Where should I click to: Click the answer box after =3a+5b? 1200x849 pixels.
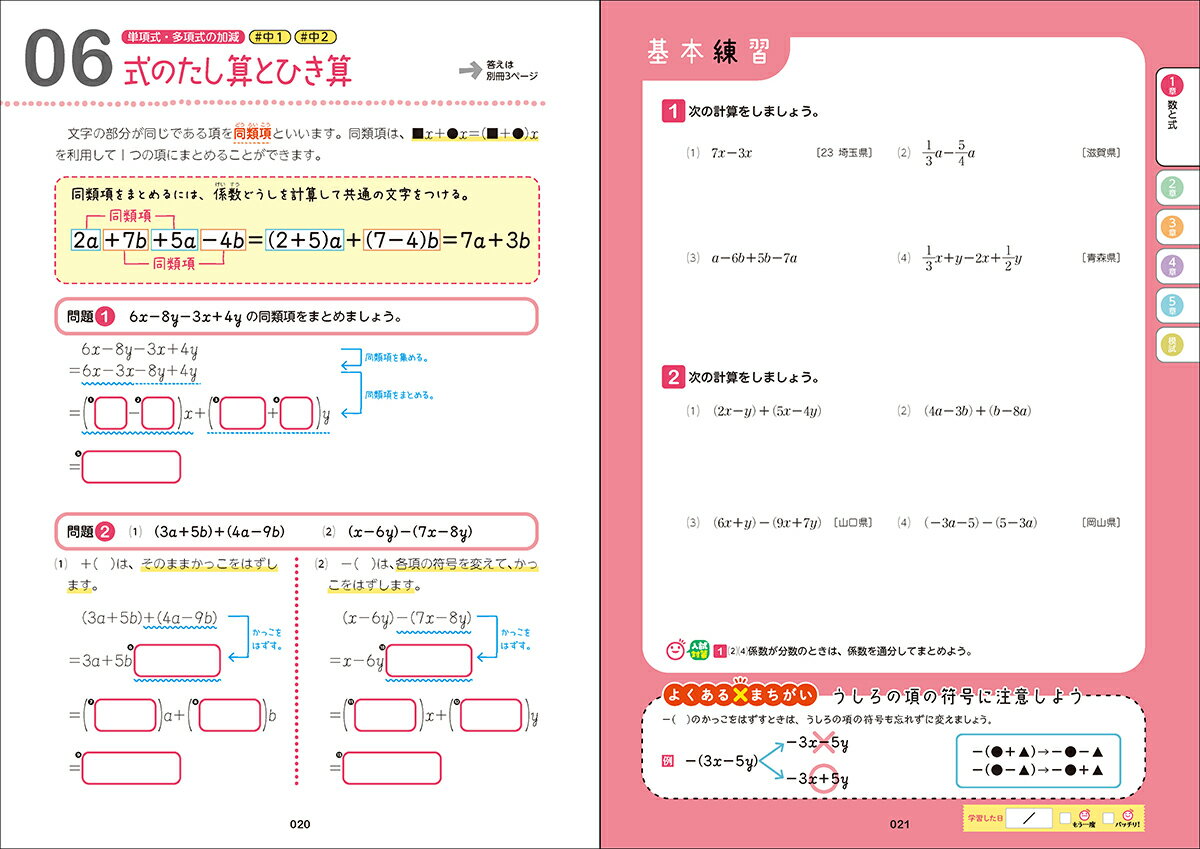tap(177, 660)
